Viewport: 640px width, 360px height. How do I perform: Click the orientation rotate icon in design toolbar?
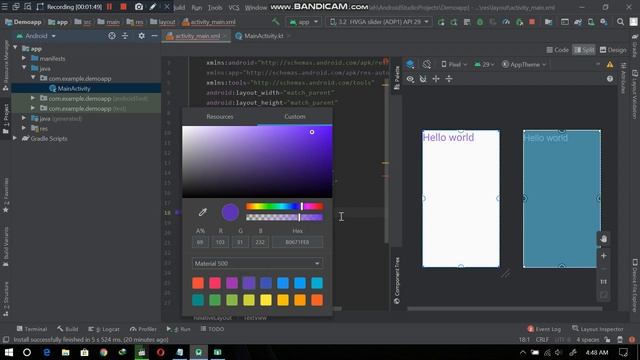pos(427,64)
